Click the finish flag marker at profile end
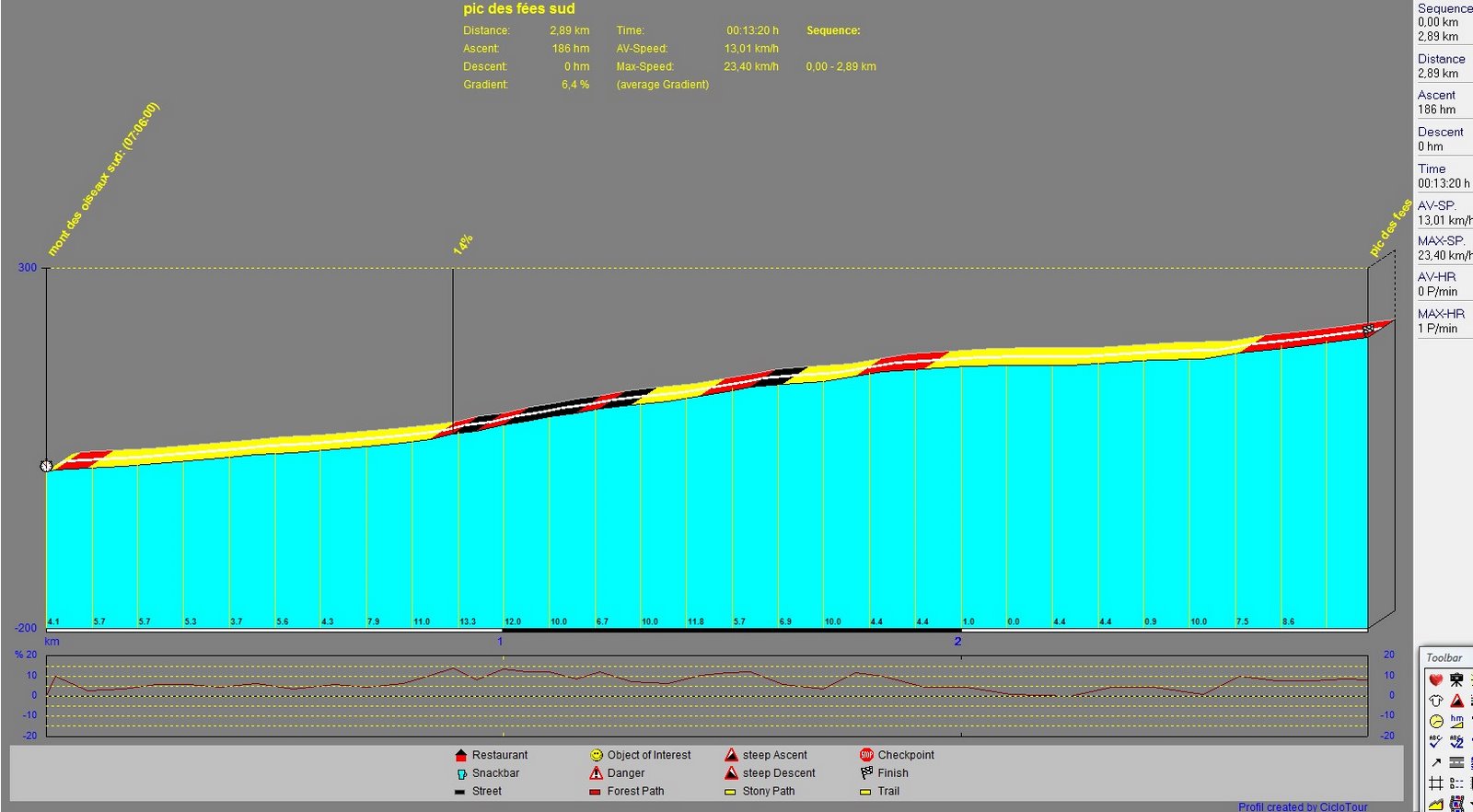The height and width of the screenshot is (812, 1473). point(1367,329)
